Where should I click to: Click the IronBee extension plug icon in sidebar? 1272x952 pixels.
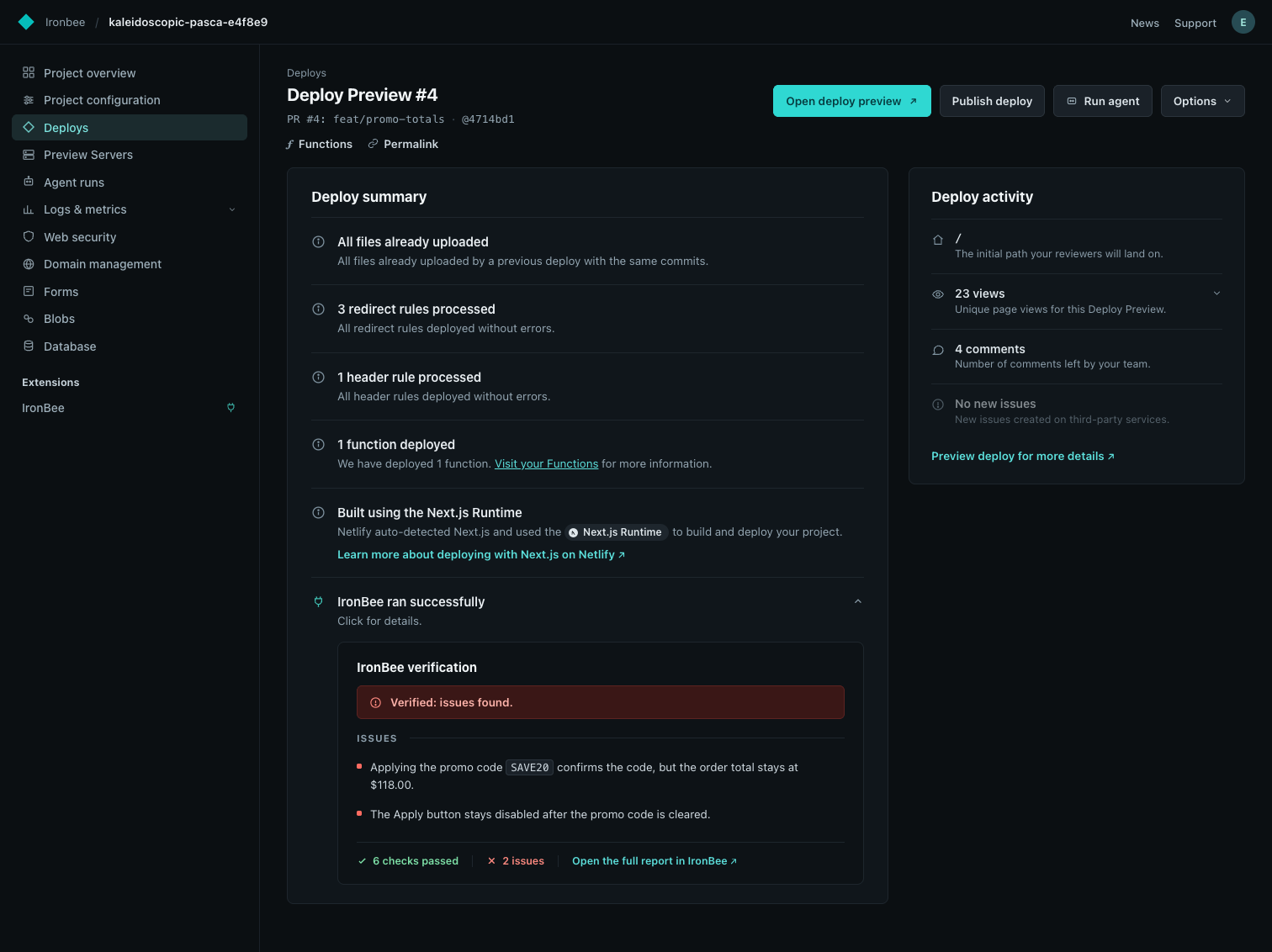tap(231, 408)
